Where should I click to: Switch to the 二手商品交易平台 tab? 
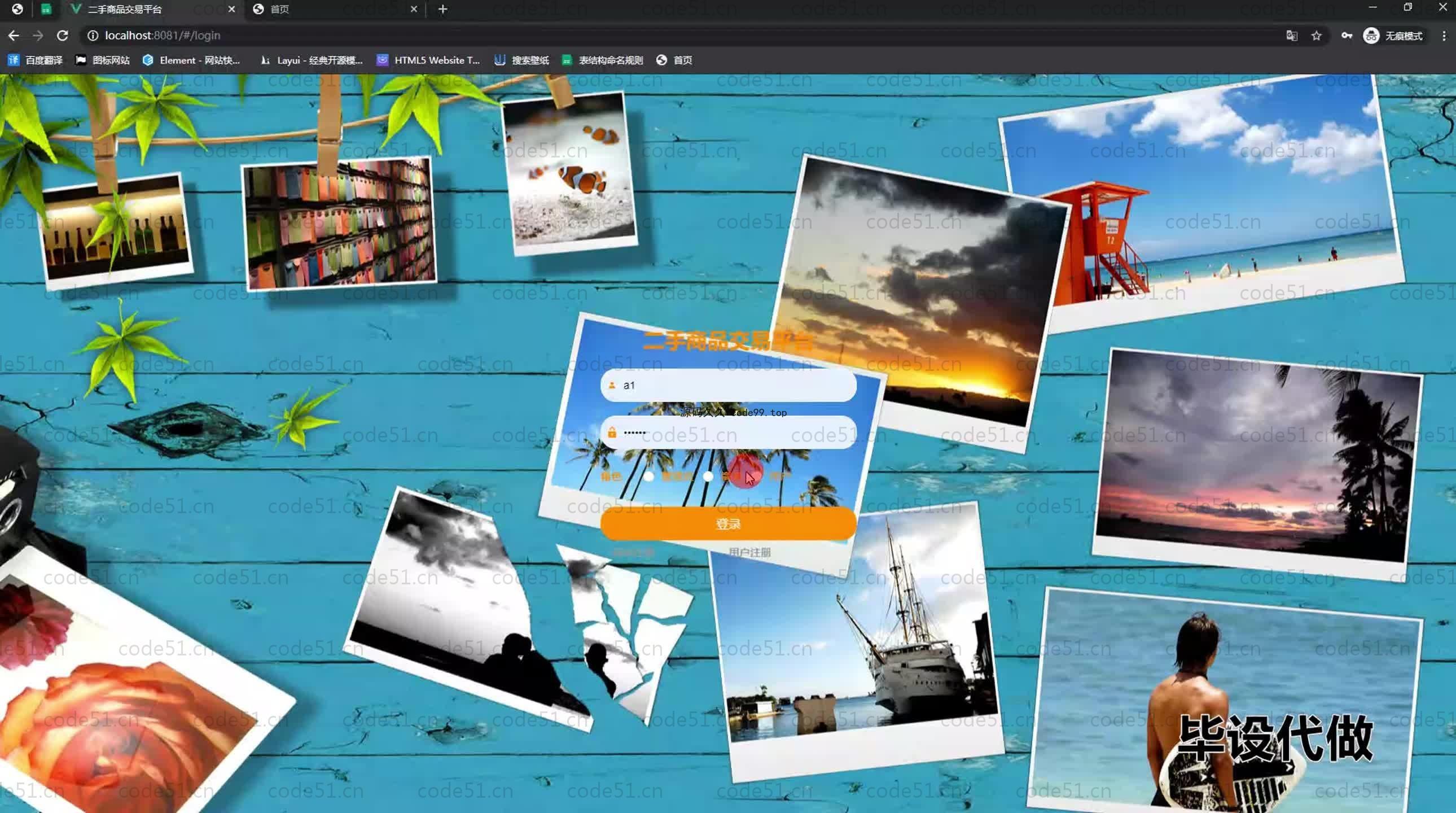coord(152,9)
